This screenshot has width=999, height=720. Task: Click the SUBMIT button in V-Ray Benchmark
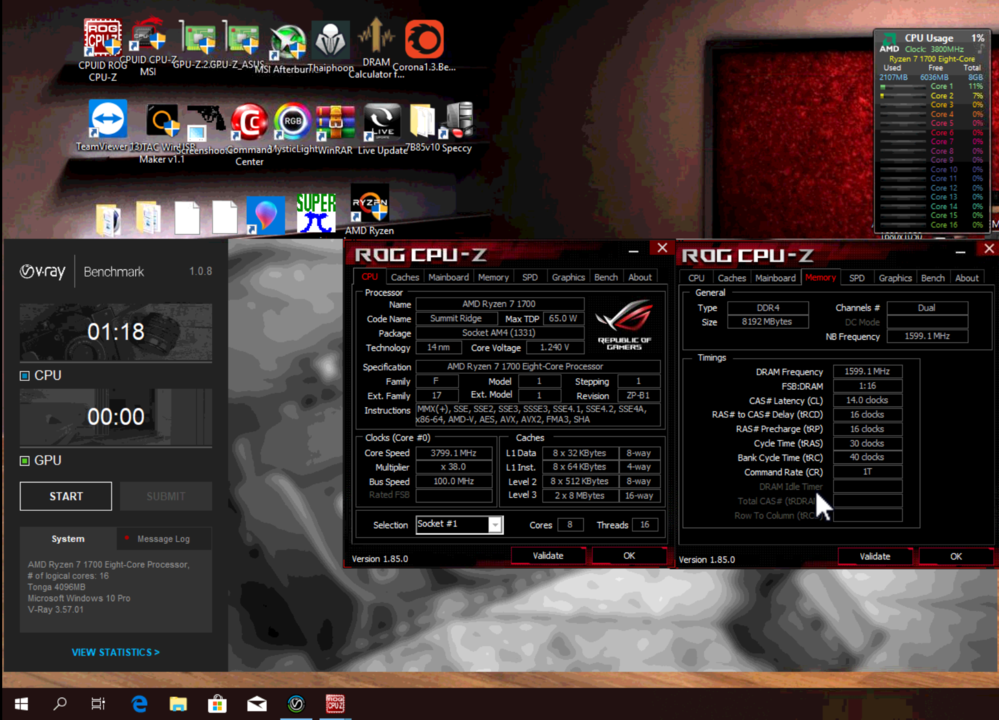click(x=166, y=496)
